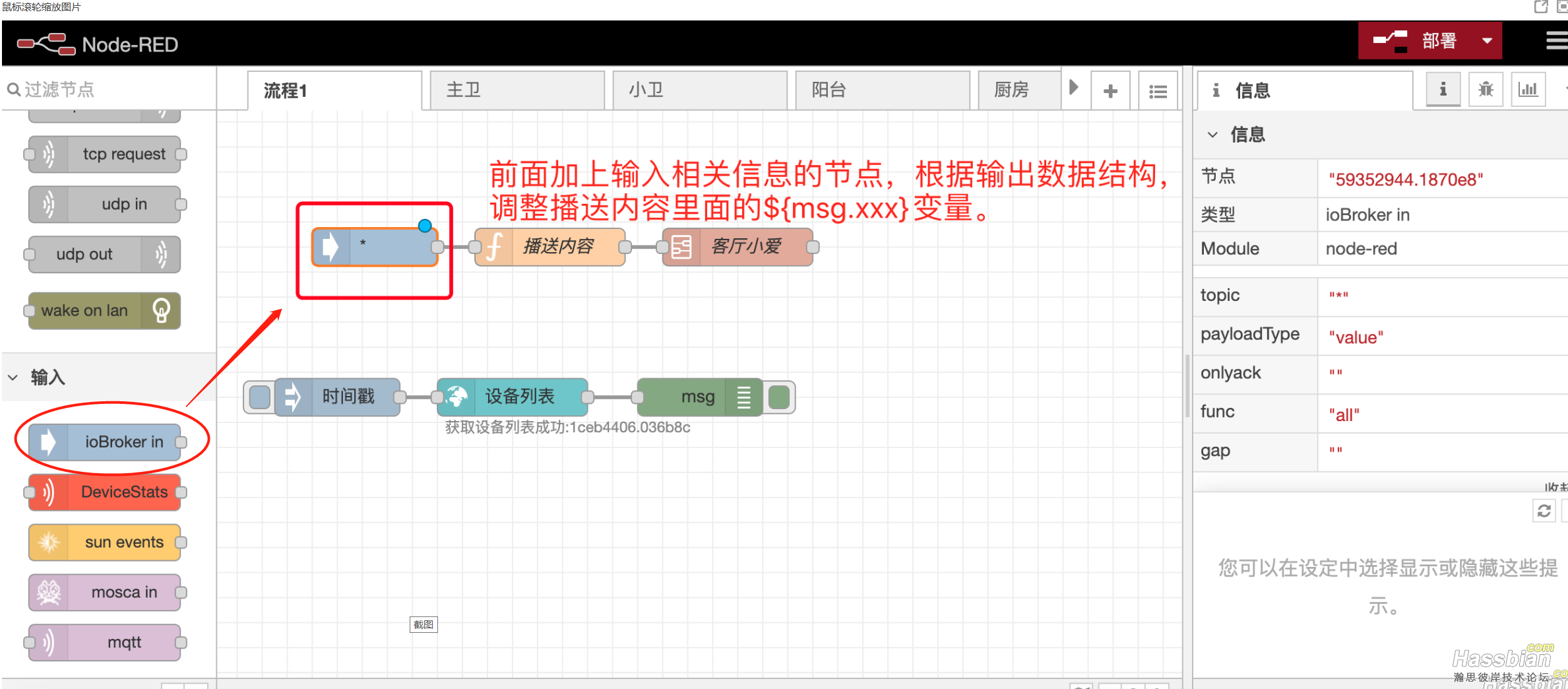Click the globe icon on 设备列表

(457, 397)
